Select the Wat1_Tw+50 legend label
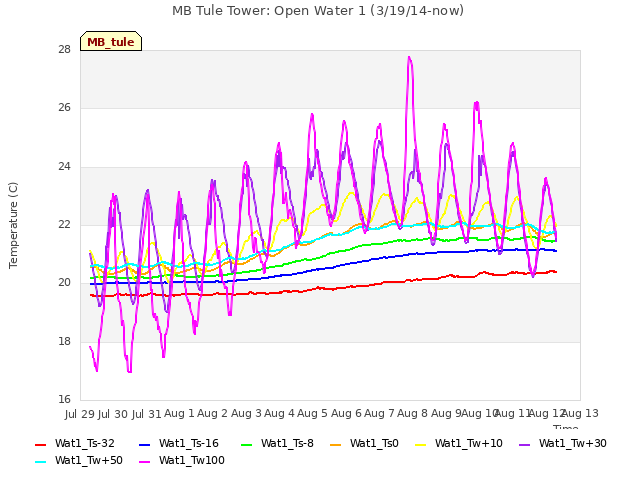This screenshot has height=480, width=640. [89, 460]
